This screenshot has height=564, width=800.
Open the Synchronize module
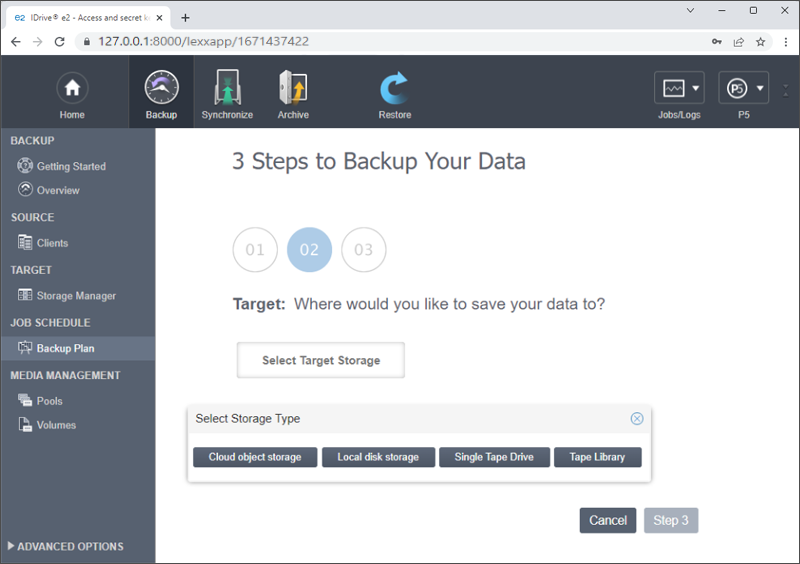click(227, 95)
